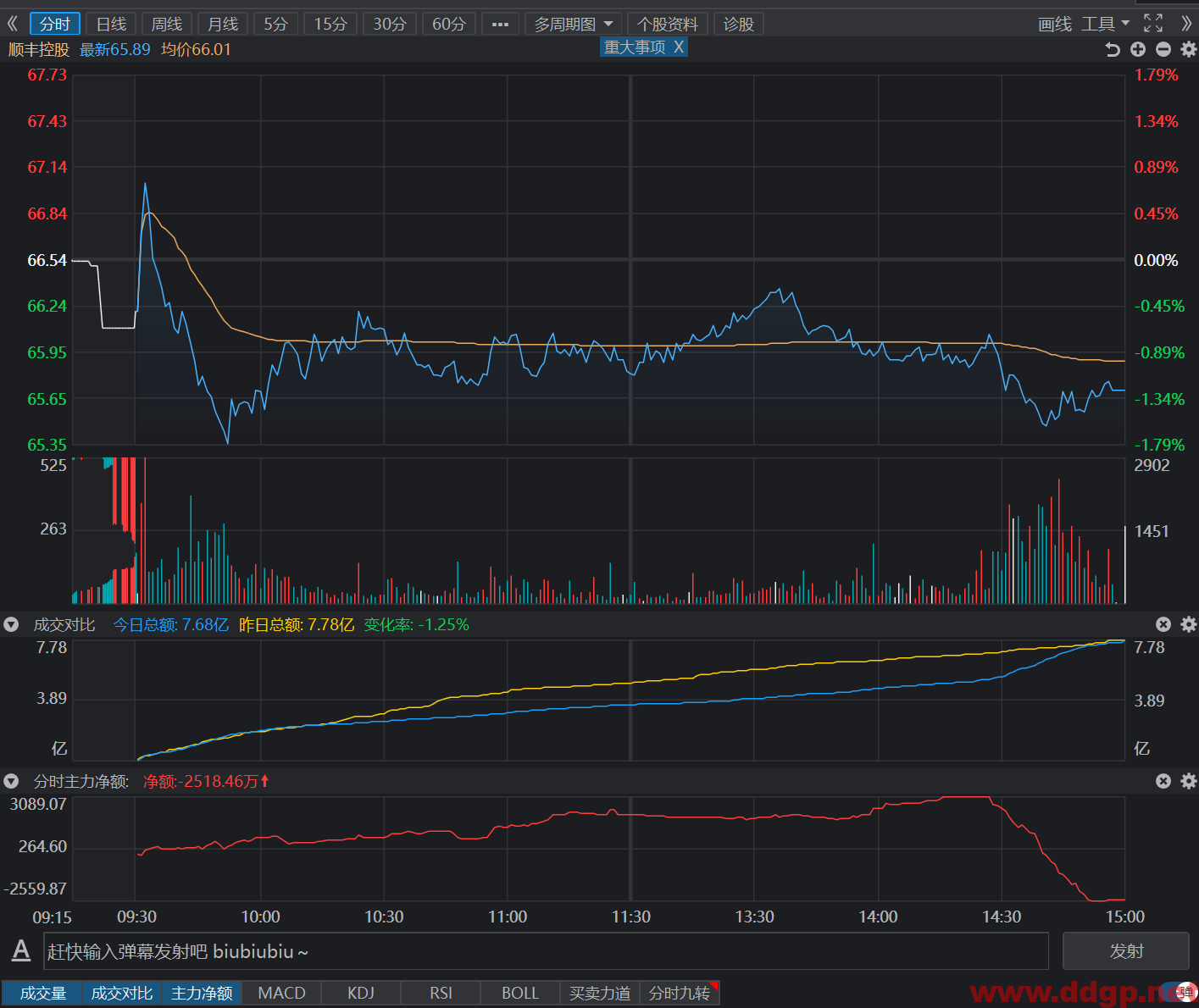Close the 分时主力净额 indicator panel

point(1163,781)
